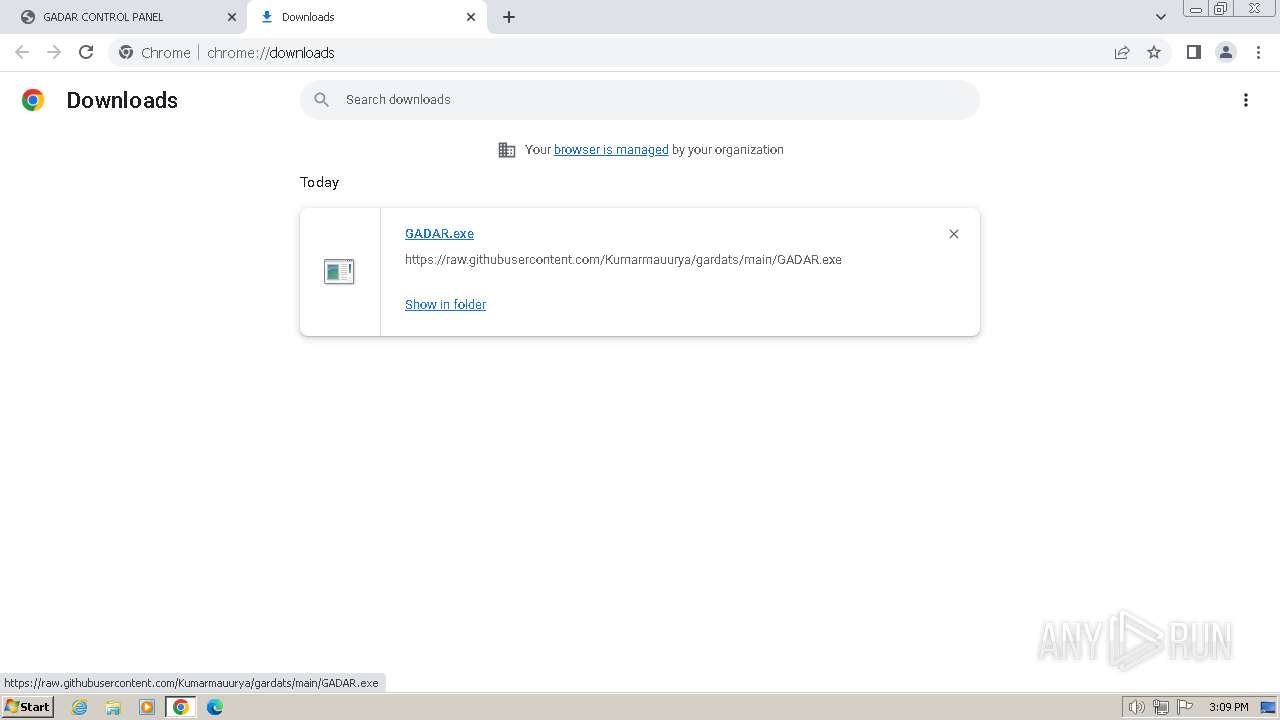Remove GADAR.exe from the downloads list
This screenshot has width=1280, height=720.
pyautogui.click(x=954, y=234)
